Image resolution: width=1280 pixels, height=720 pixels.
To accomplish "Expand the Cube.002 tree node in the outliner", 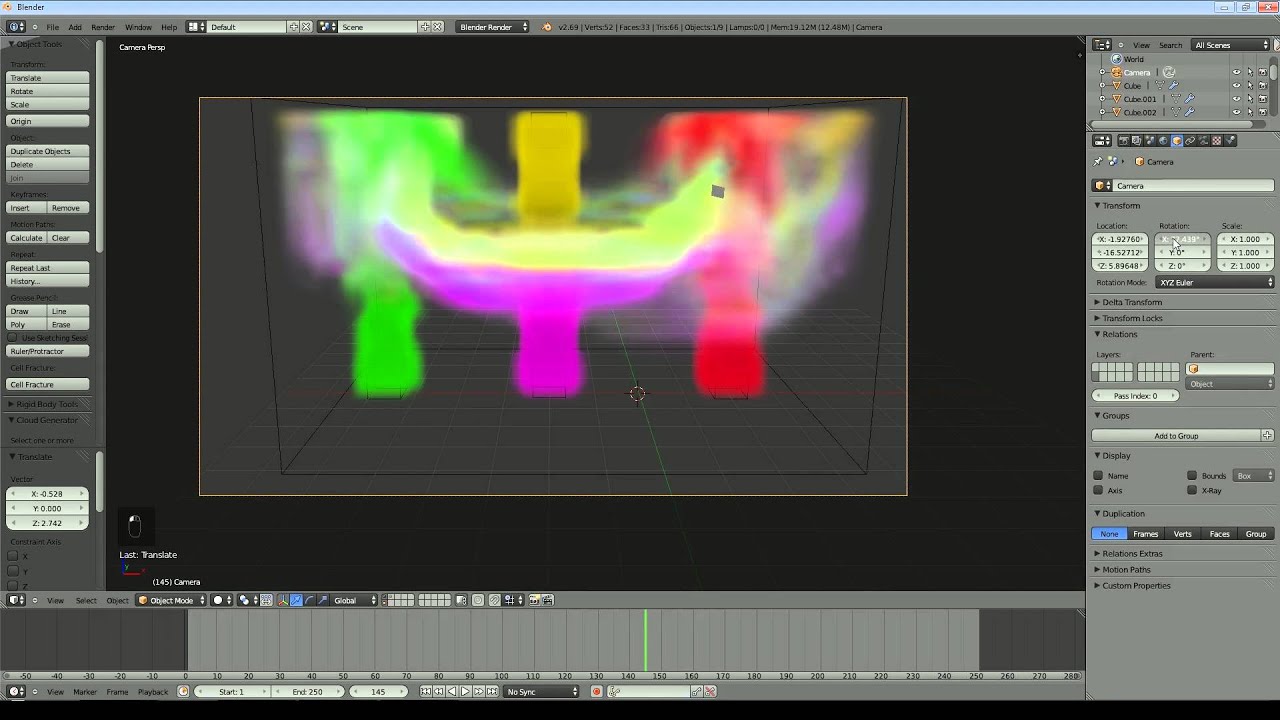I will pos(1102,112).
